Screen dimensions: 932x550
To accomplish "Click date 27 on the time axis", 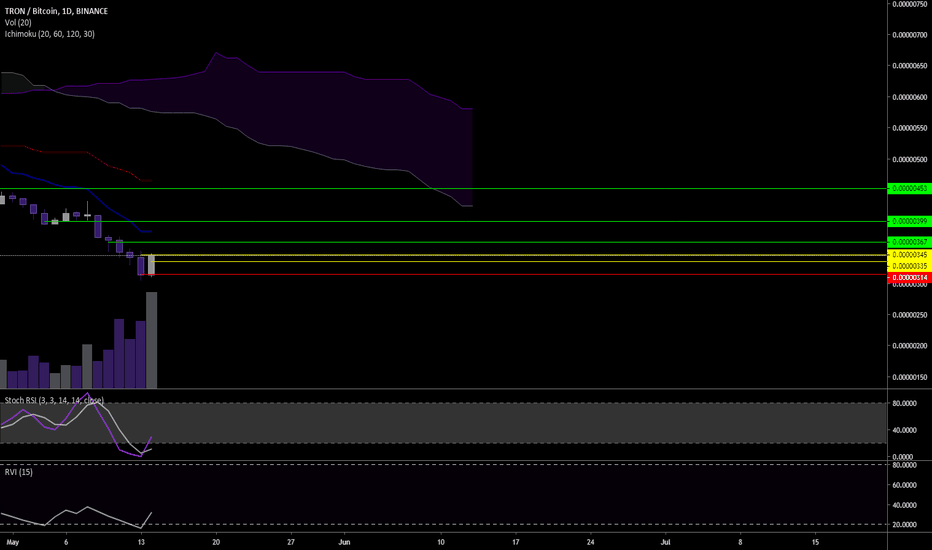I will click(291, 542).
